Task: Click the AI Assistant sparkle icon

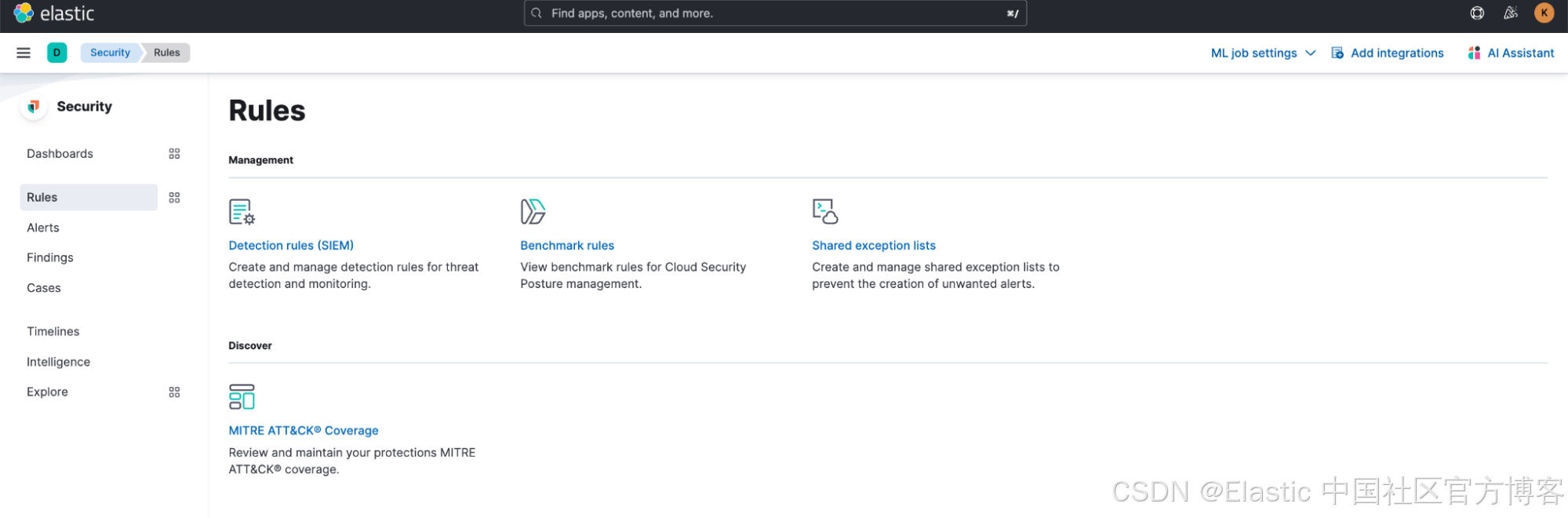Action: [1474, 53]
